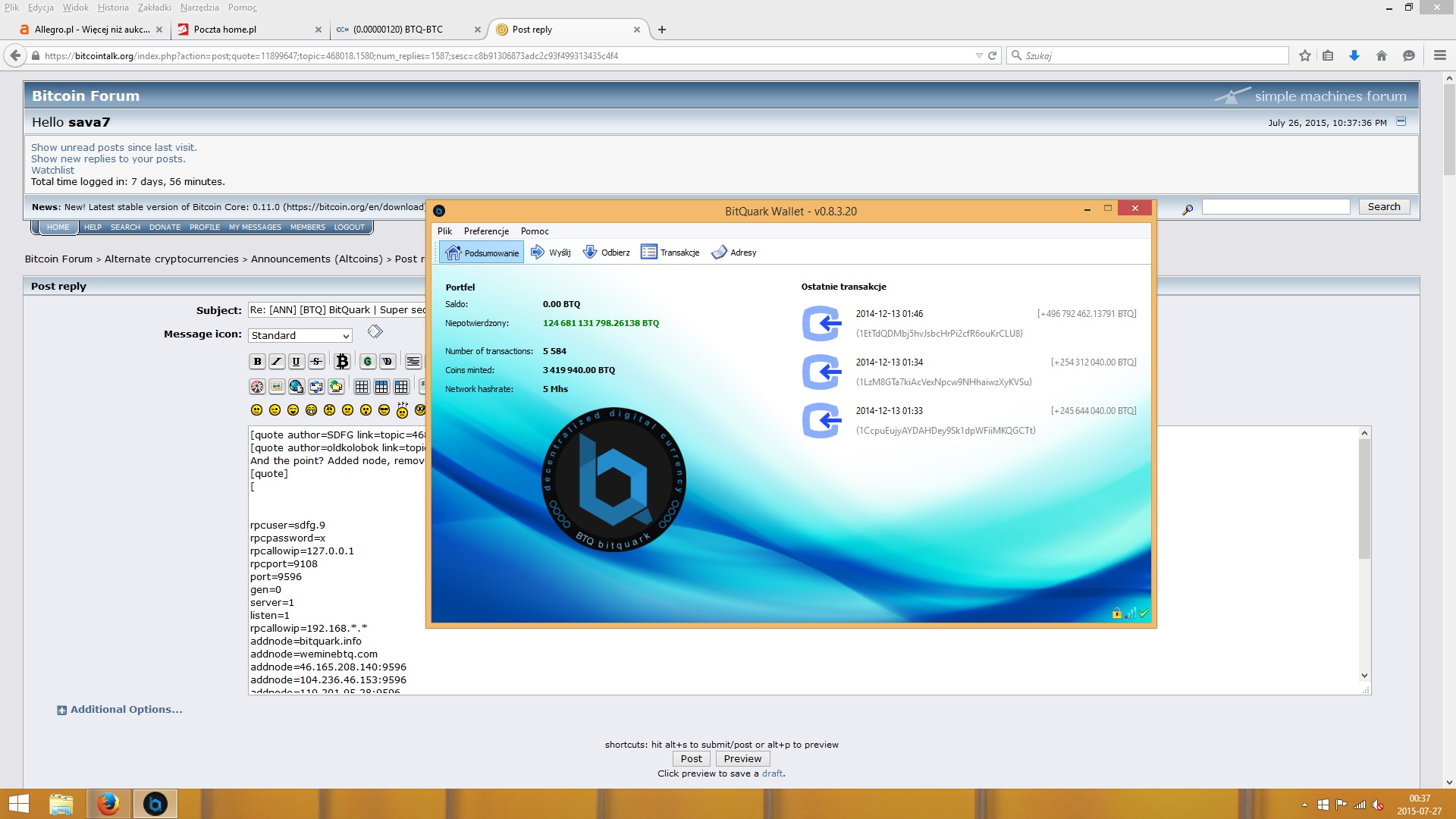Insert hyperlink with globe icon
Screen dimensions: 1456x819
(x=297, y=387)
